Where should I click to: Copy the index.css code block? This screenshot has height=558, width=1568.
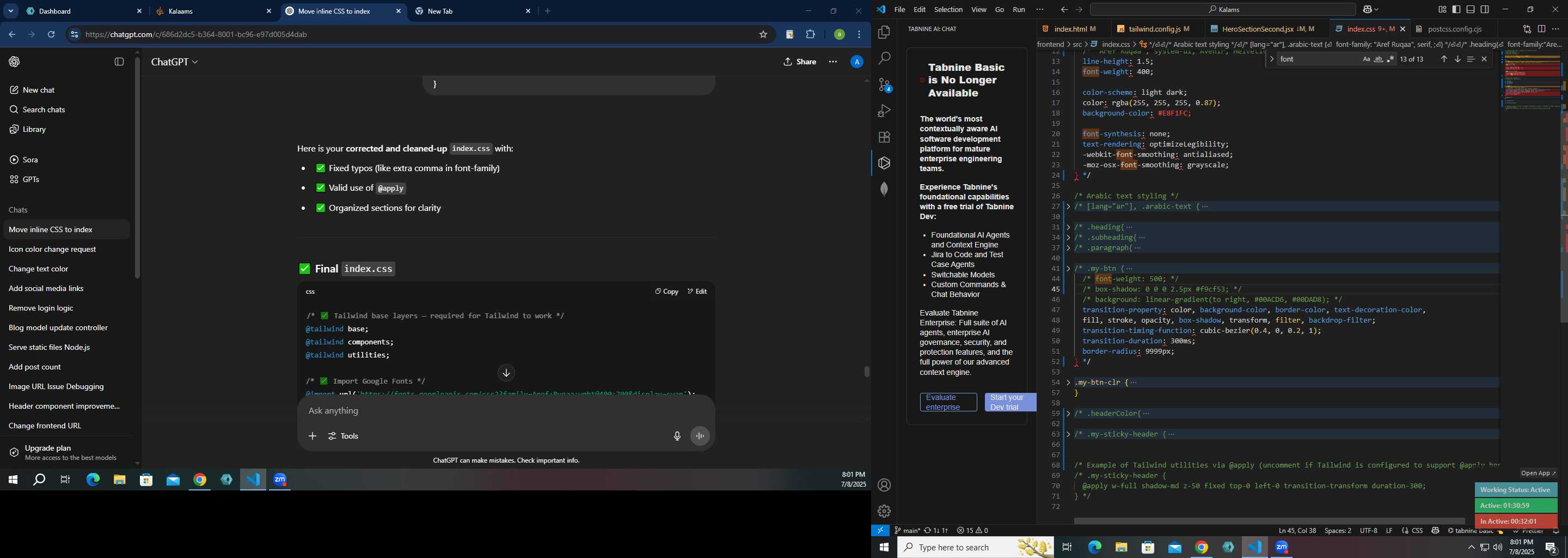[x=666, y=292]
